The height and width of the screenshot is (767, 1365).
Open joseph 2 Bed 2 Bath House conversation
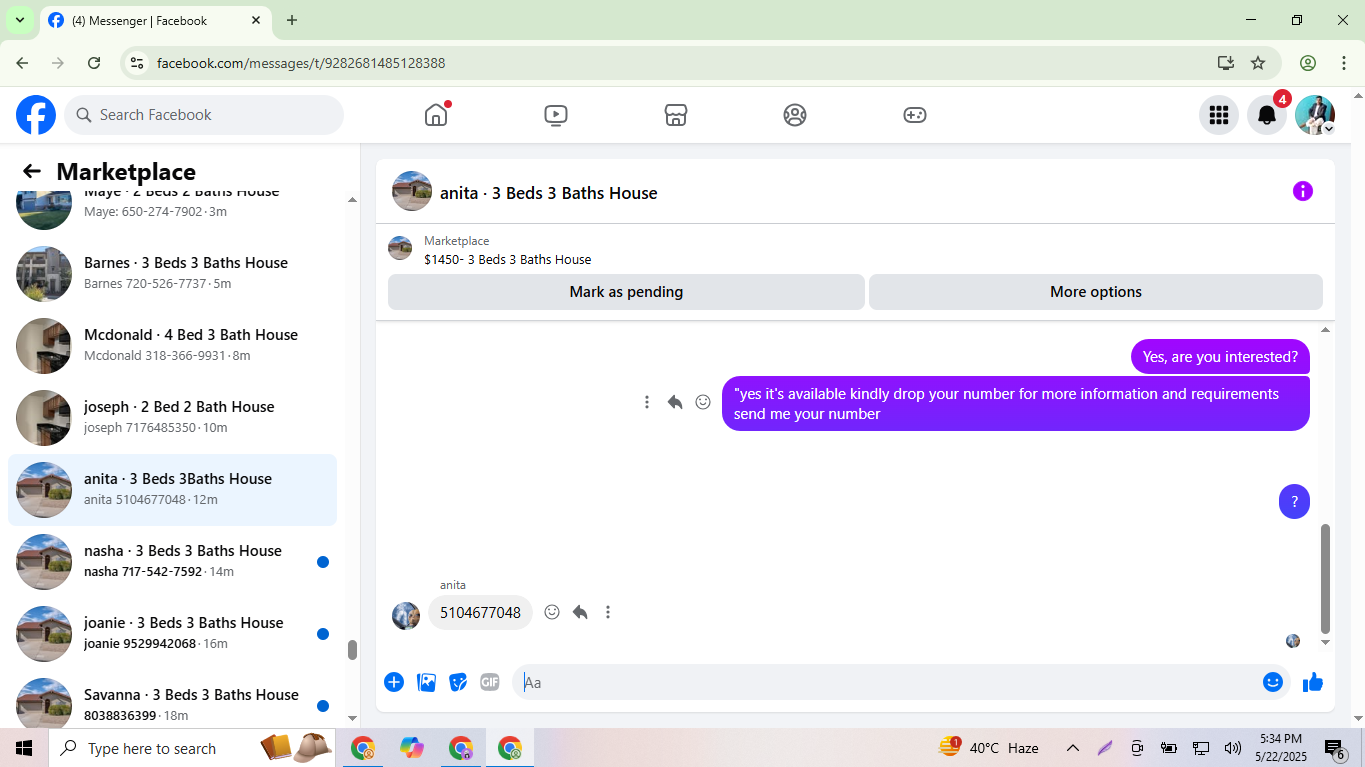(172, 418)
